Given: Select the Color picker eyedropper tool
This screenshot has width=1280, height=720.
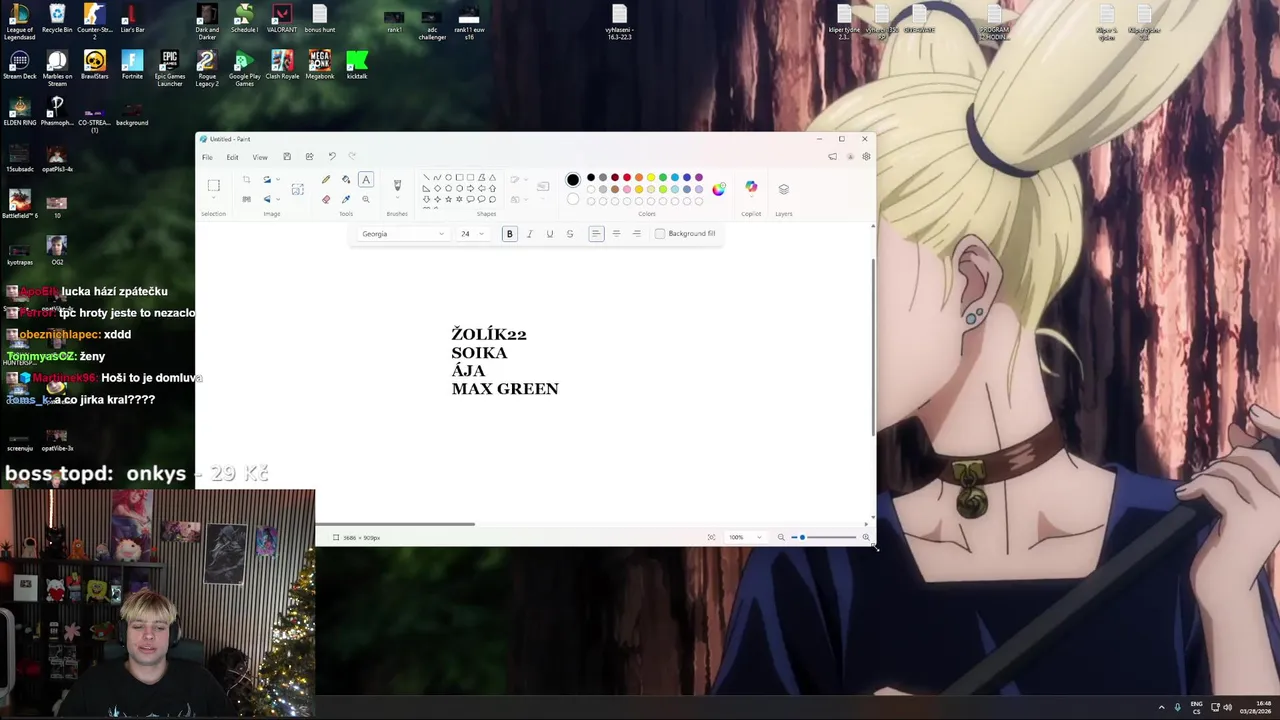Looking at the screenshot, I should click(346, 199).
